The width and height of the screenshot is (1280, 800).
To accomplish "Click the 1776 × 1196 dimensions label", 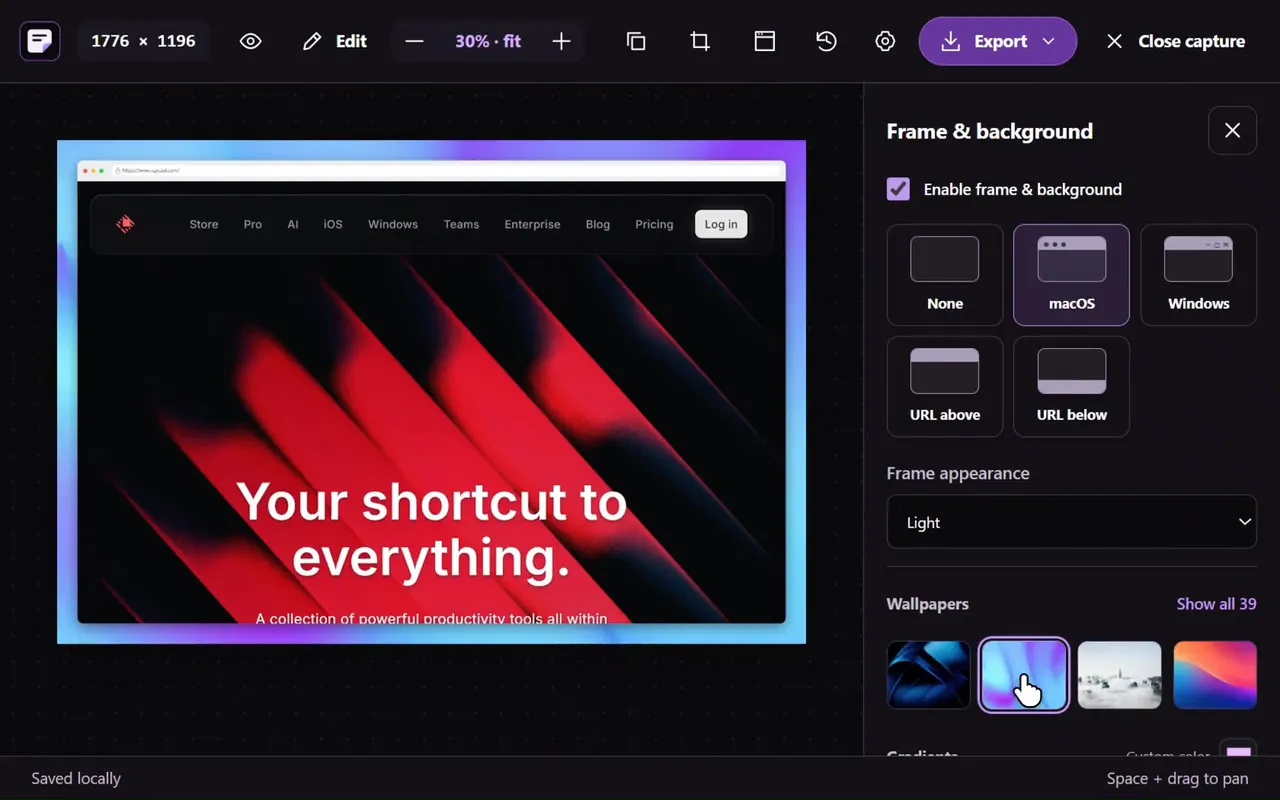I will pyautogui.click(x=143, y=41).
